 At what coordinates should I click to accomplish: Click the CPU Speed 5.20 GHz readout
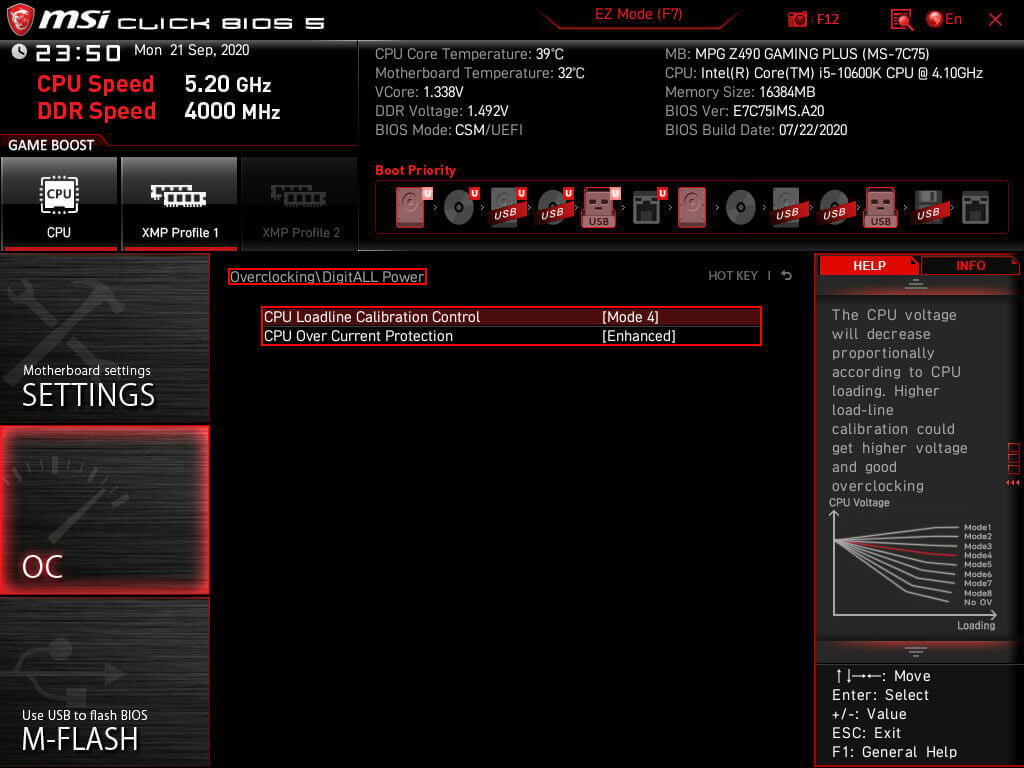click(154, 84)
